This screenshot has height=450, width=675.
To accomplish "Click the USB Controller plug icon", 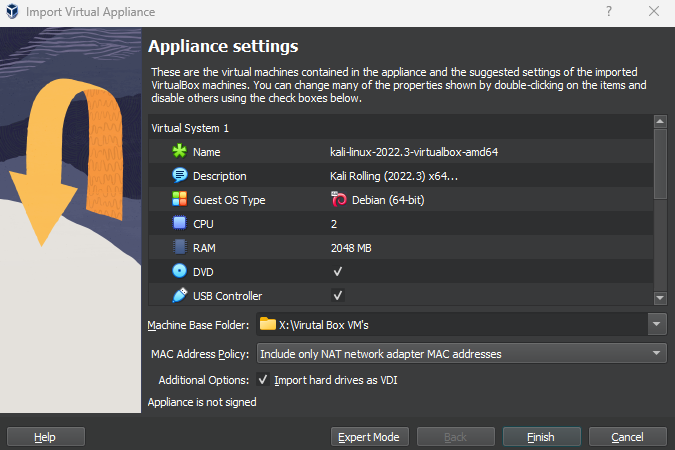I will tap(180, 295).
